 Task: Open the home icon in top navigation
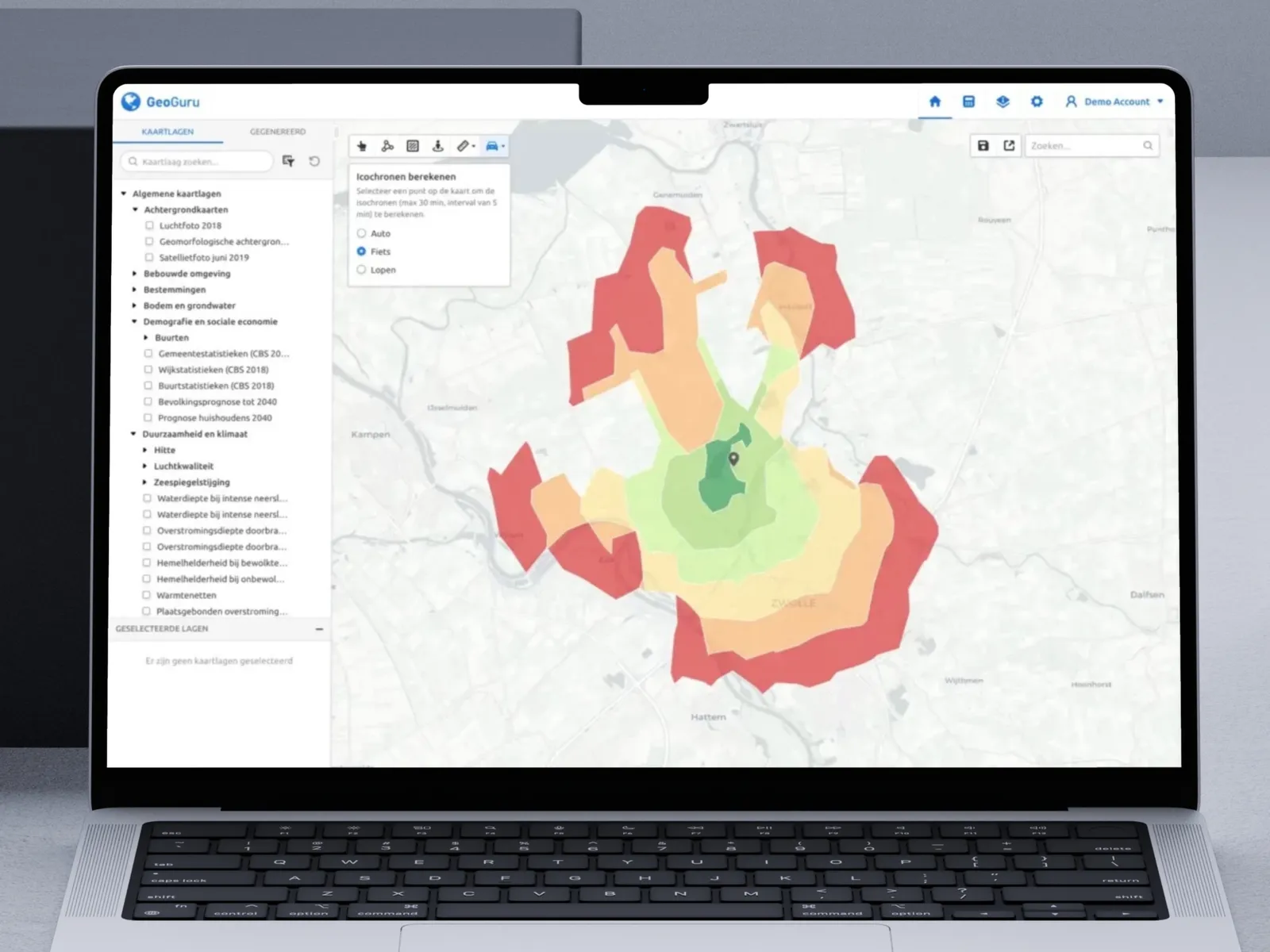(x=935, y=102)
